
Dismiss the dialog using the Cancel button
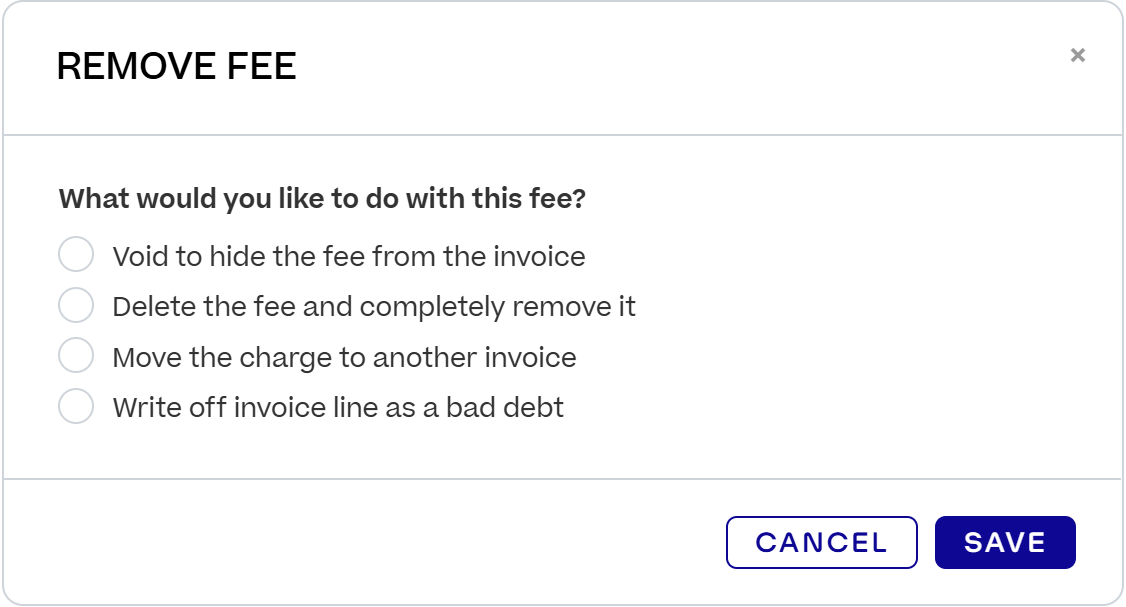(821, 542)
